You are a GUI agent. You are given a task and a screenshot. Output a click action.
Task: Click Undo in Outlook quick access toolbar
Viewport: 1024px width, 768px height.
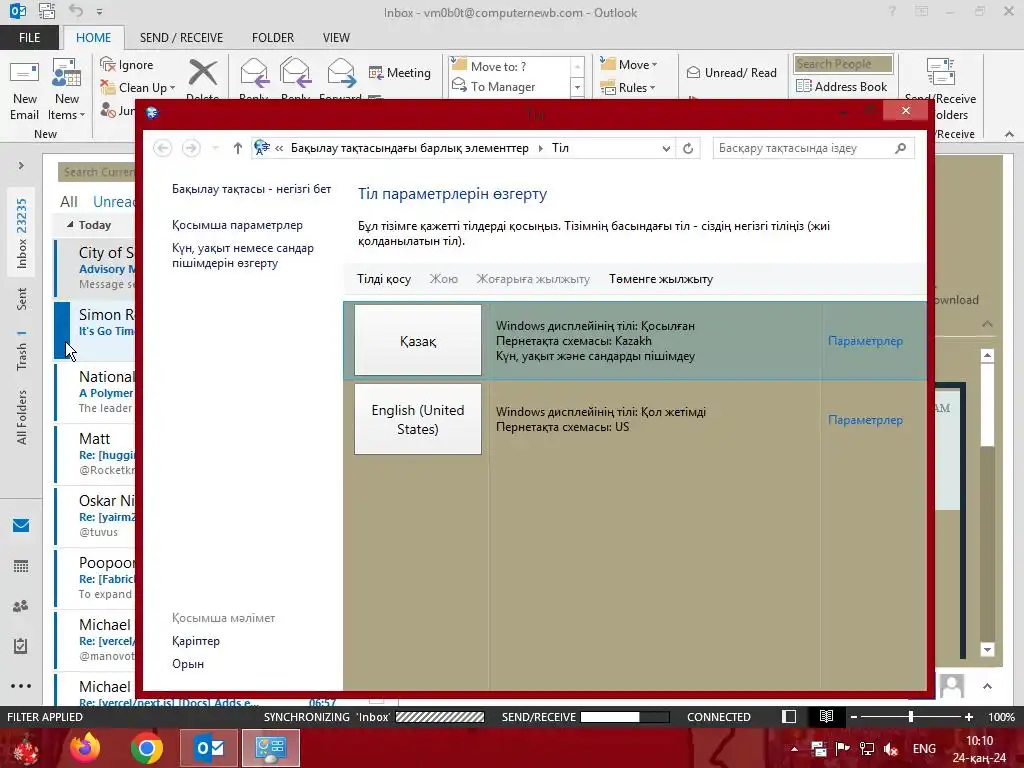[76, 11]
